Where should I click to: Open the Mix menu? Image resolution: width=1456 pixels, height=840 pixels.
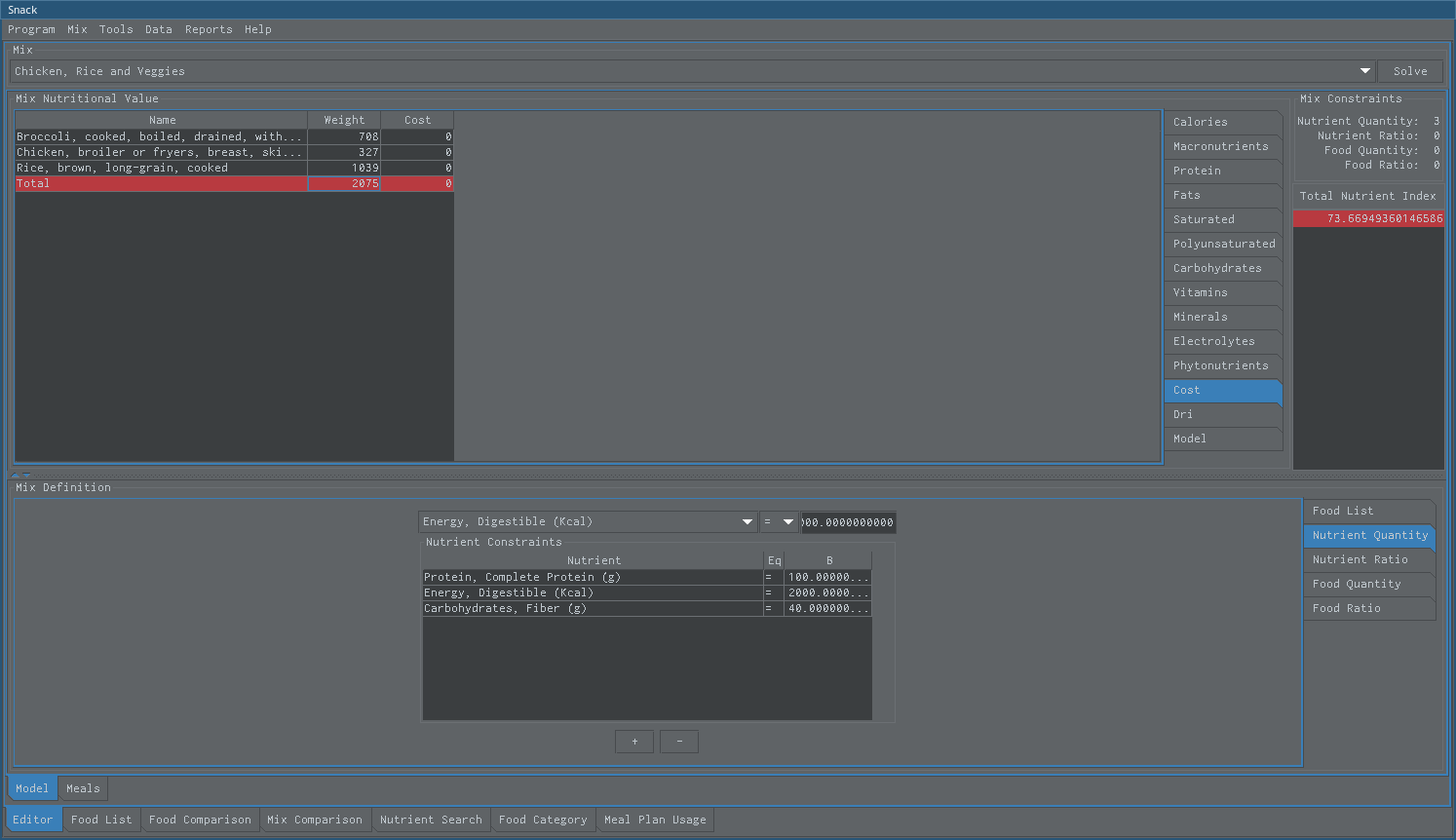point(77,29)
